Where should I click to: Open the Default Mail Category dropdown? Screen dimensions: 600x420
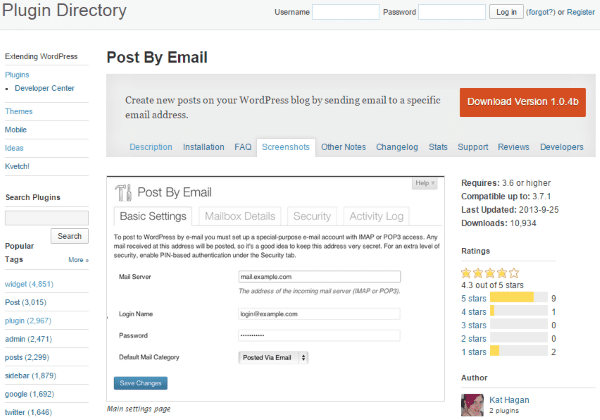[274, 356]
